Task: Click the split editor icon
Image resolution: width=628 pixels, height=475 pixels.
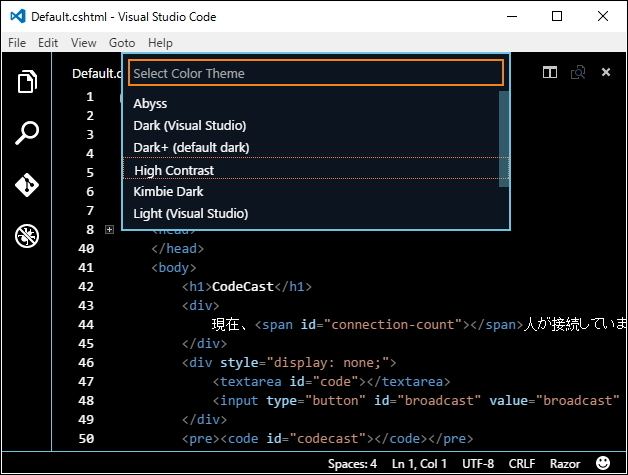Action: [549, 72]
